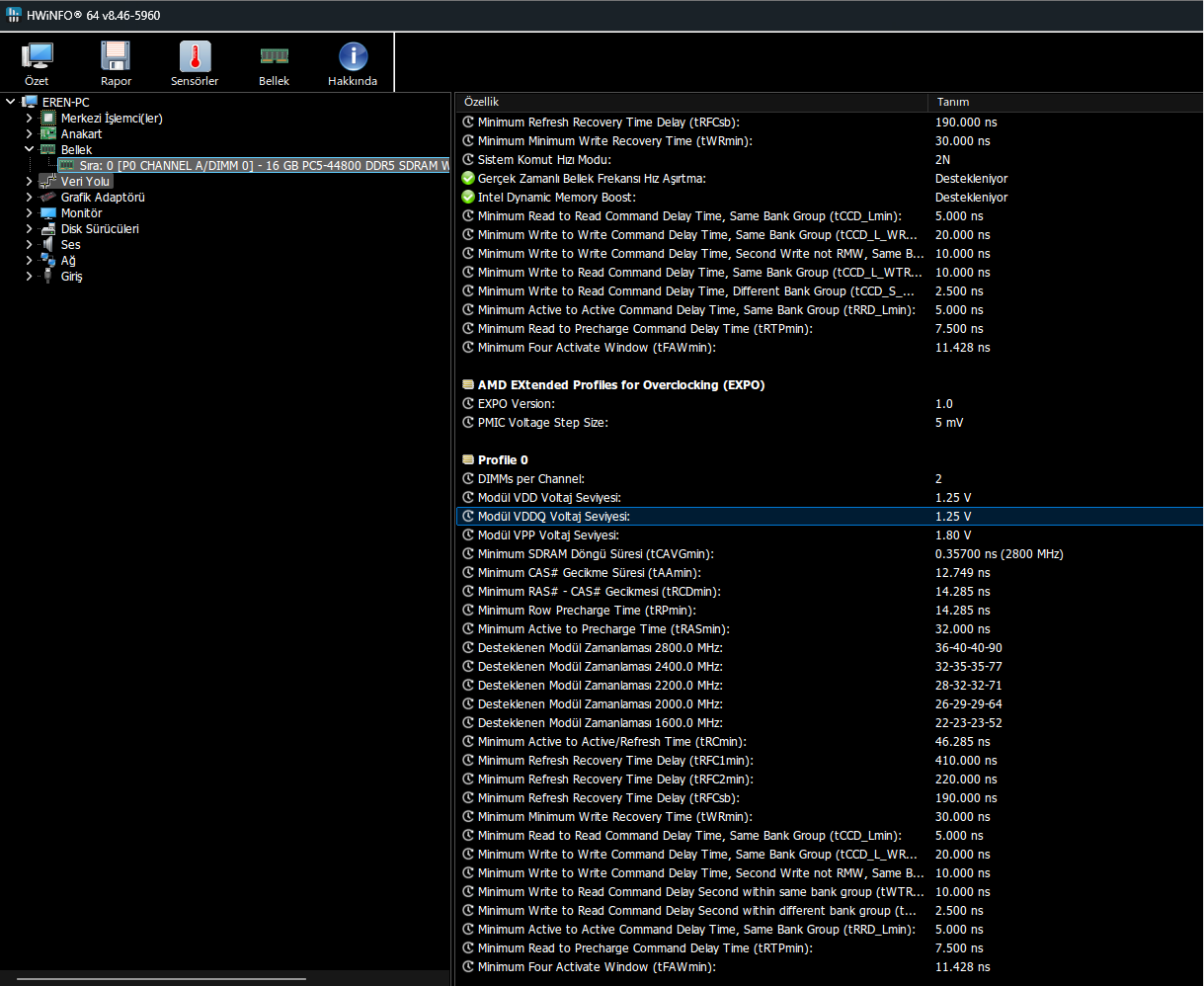Screen dimensions: 1204x986
Task: Click the 2N command rate value
Action: point(942,159)
